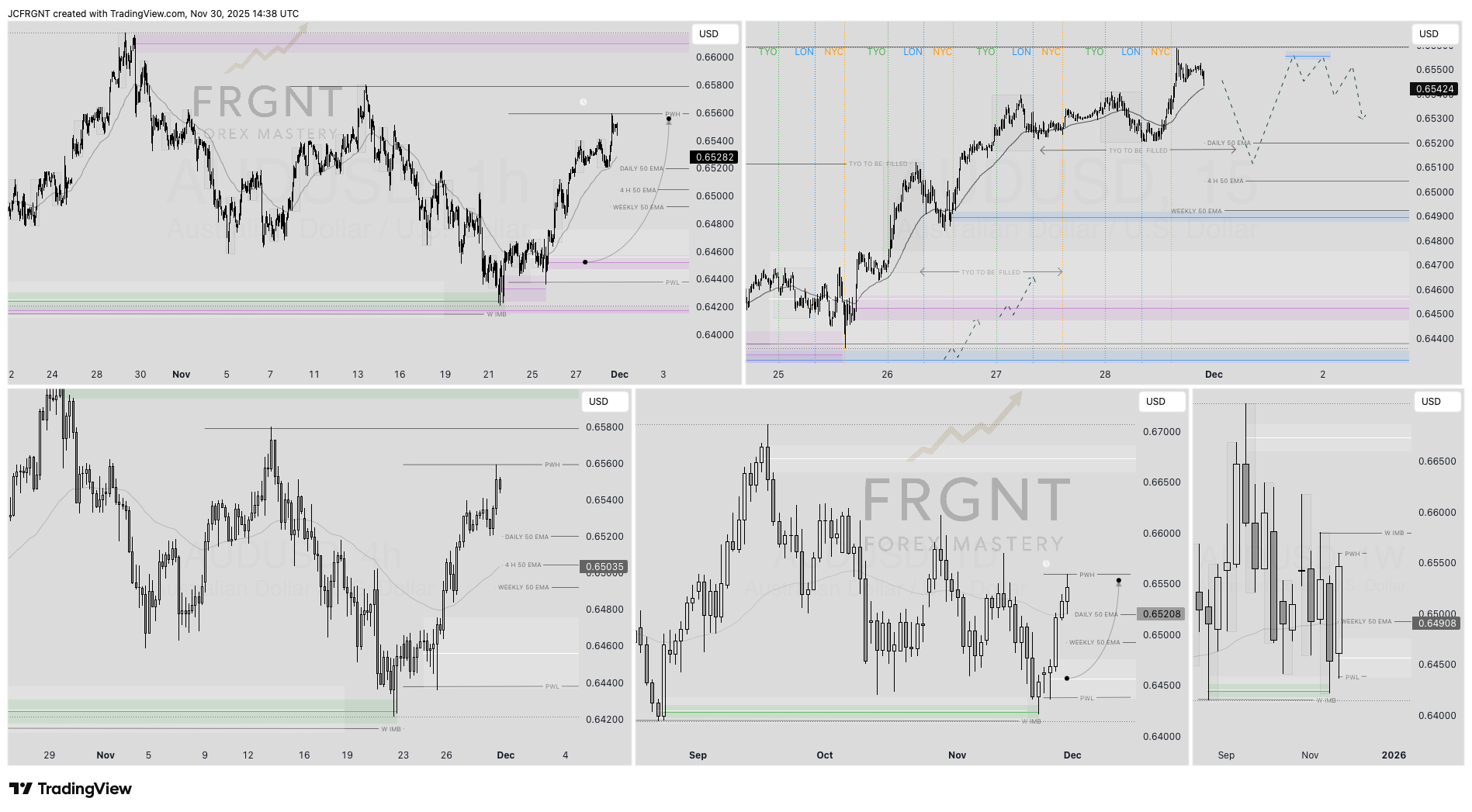The height and width of the screenshot is (812, 1472).
Task: Click PWH label on the daily chart
Action: (x=1086, y=575)
